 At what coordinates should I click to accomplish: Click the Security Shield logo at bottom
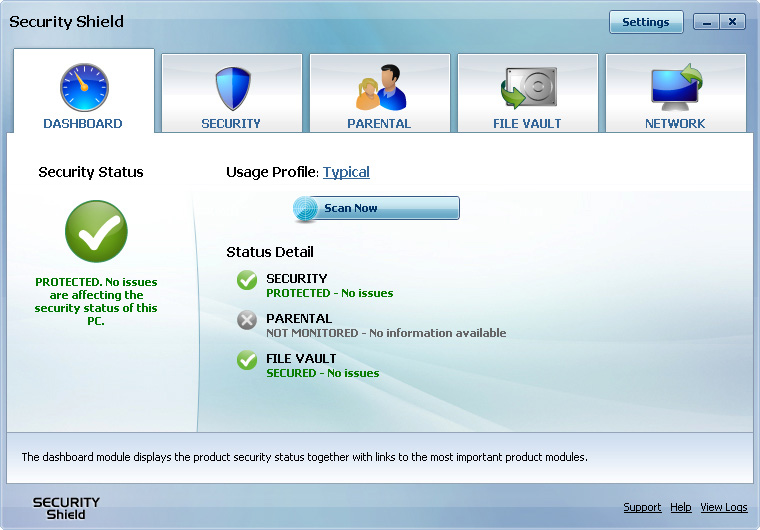pyautogui.click(x=66, y=508)
